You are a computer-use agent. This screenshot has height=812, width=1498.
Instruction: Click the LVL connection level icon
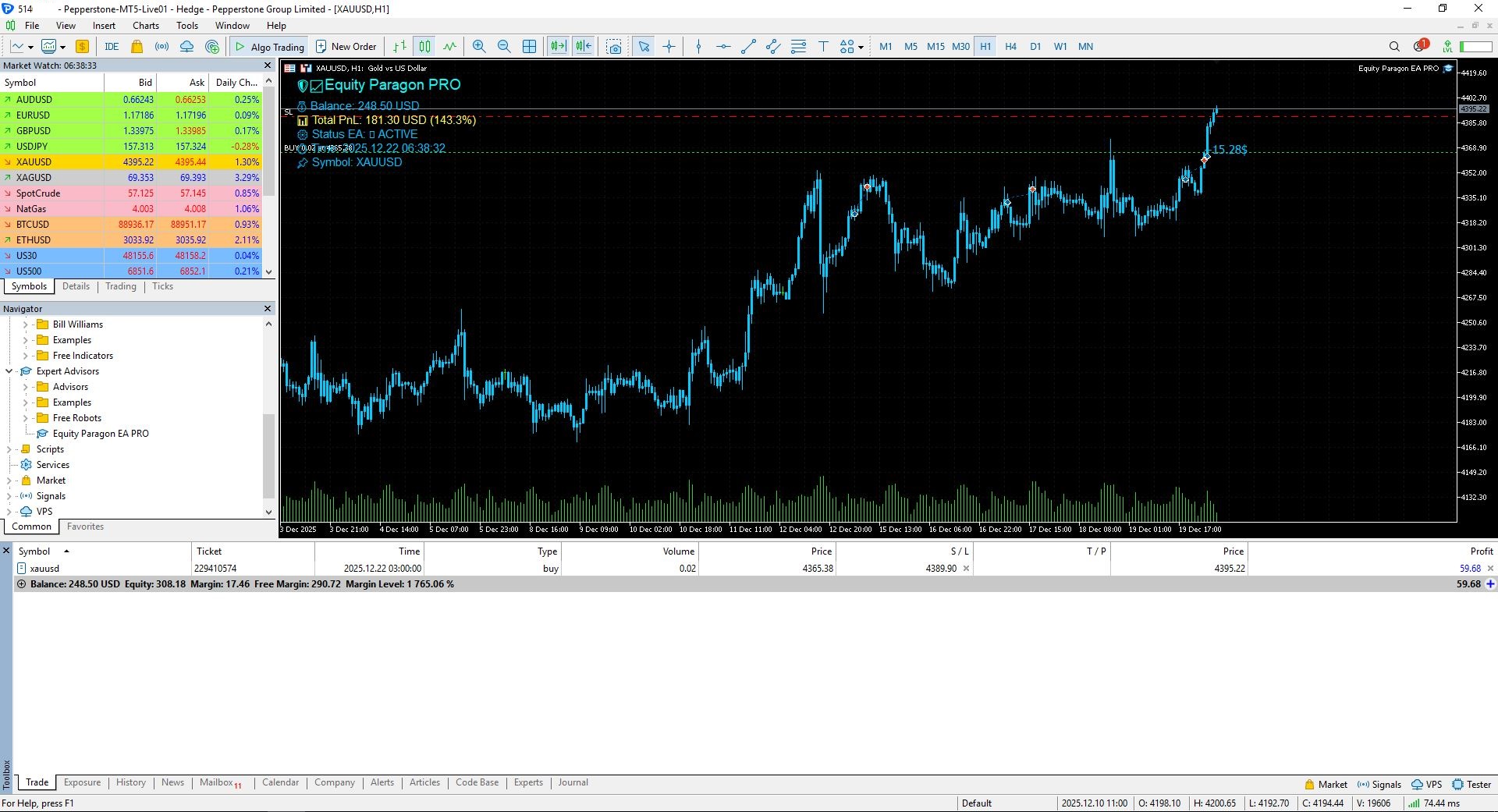pyautogui.click(x=1447, y=47)
